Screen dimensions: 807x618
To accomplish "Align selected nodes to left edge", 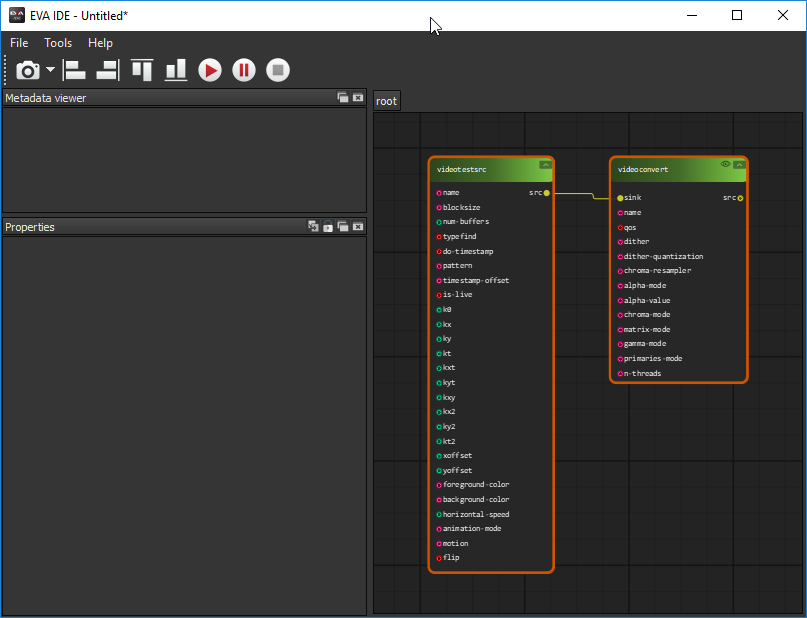I will click(75, 70).
